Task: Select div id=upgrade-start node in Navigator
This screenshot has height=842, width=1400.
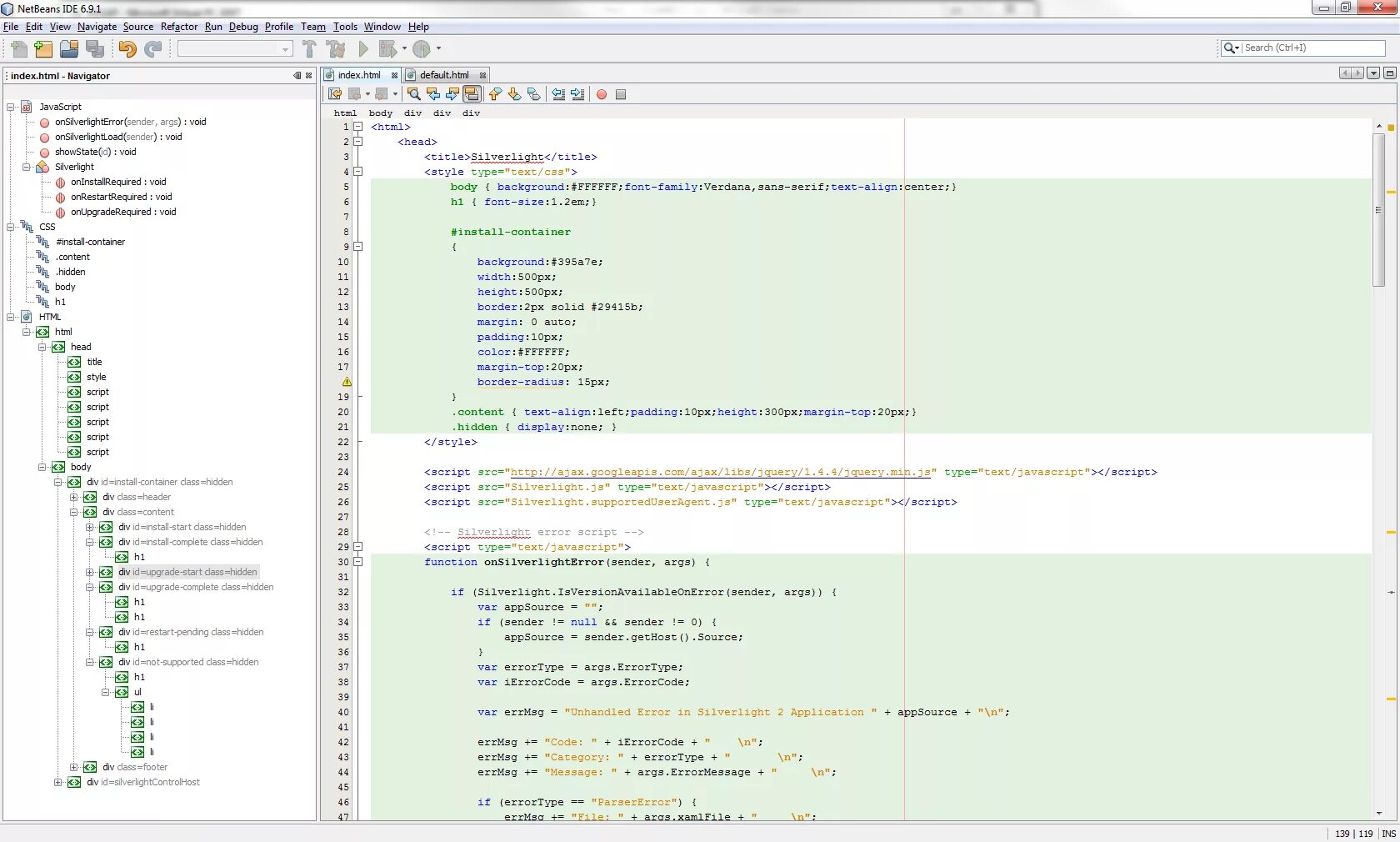Action: click(187, 572)
